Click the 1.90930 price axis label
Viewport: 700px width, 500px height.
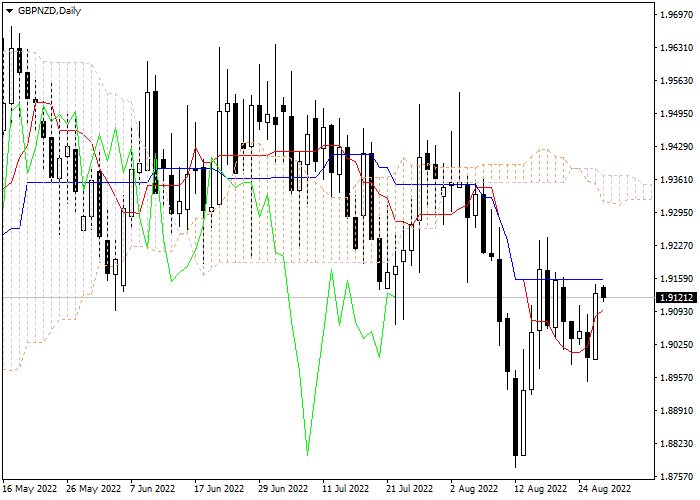click(676, 311)
